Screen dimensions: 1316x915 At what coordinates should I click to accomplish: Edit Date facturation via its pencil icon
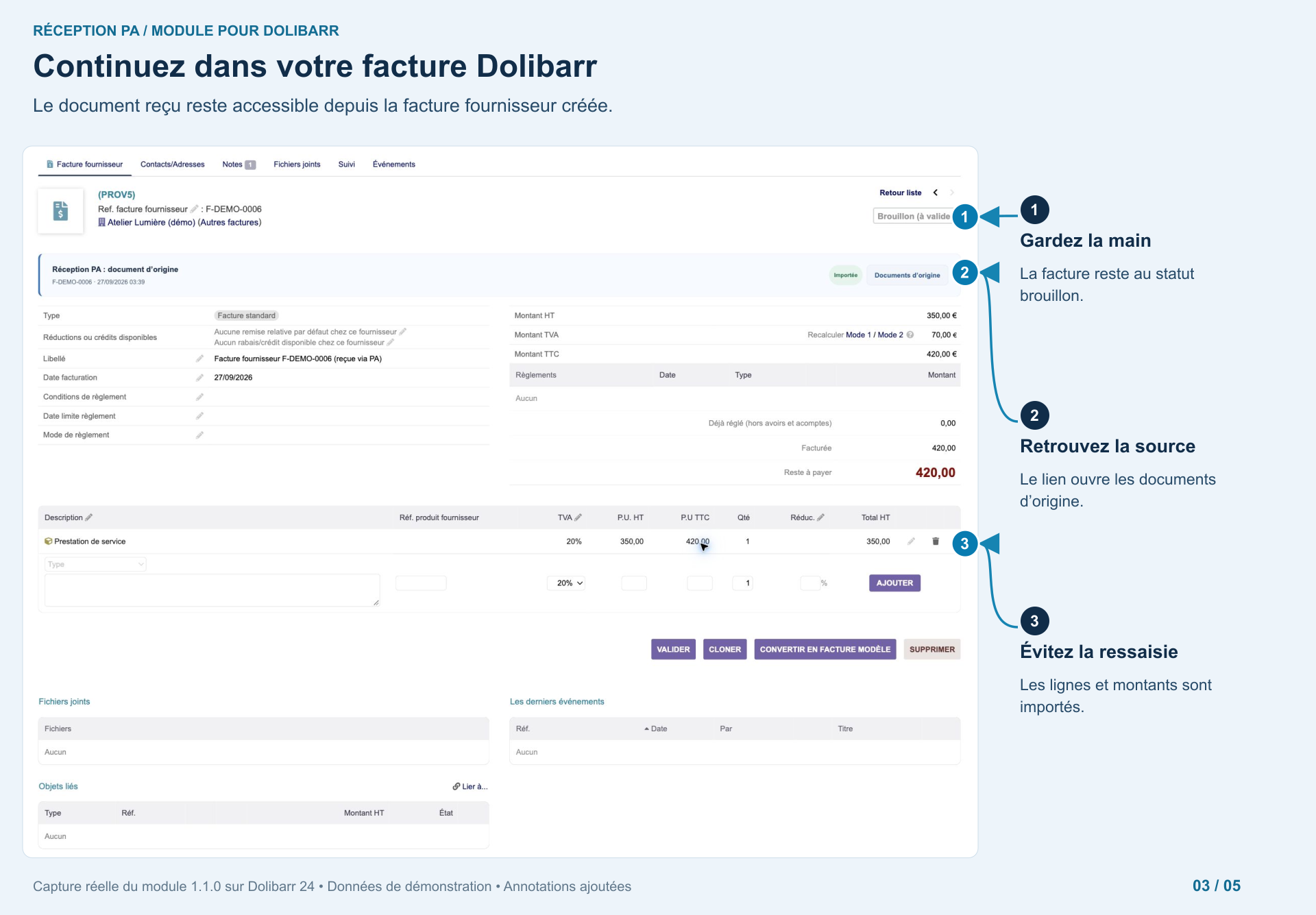(199, 378)
